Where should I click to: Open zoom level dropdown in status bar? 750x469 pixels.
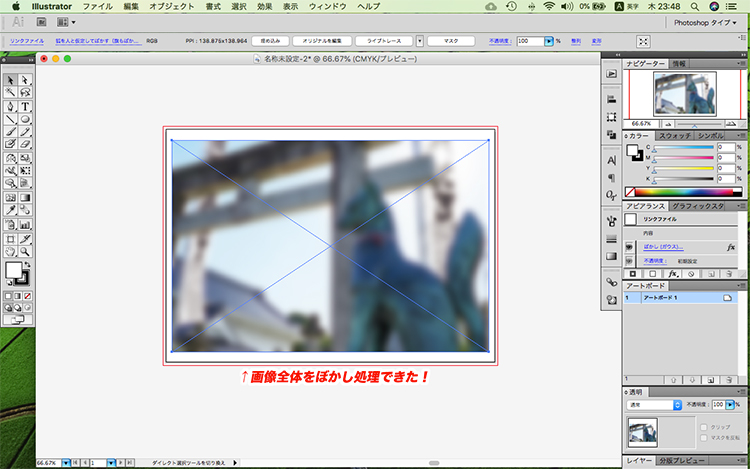click(x=66, y=463)
